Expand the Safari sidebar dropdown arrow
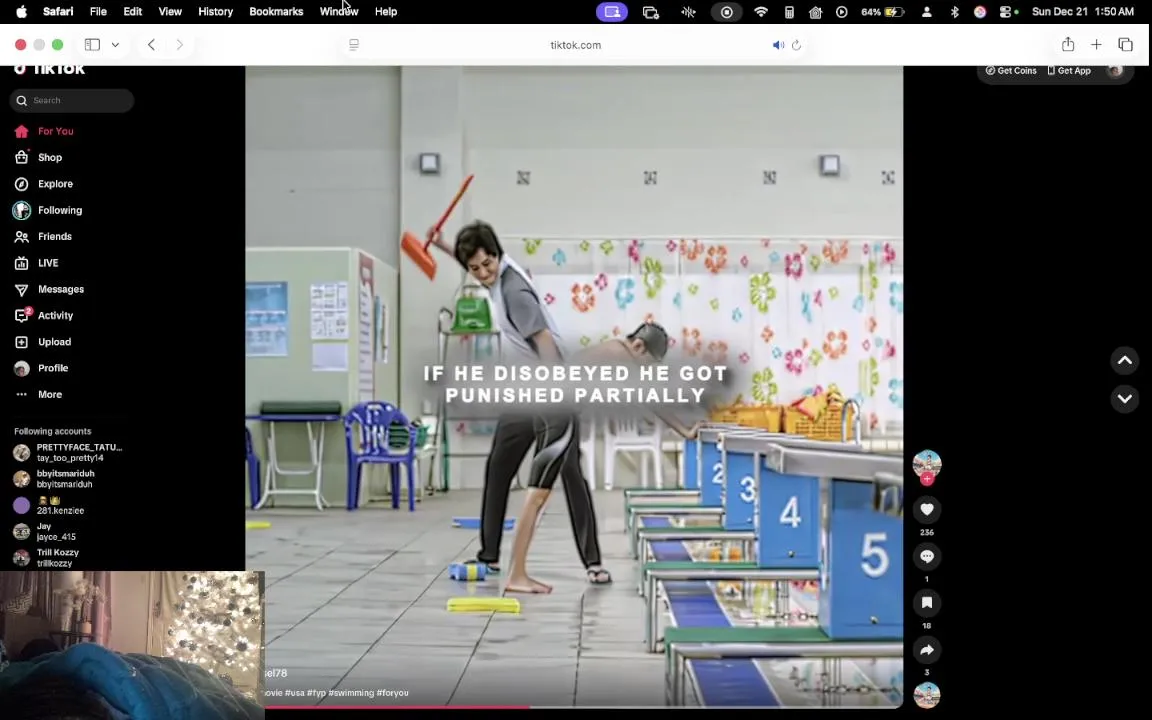 pyautogui.click(x=115, y=45)
